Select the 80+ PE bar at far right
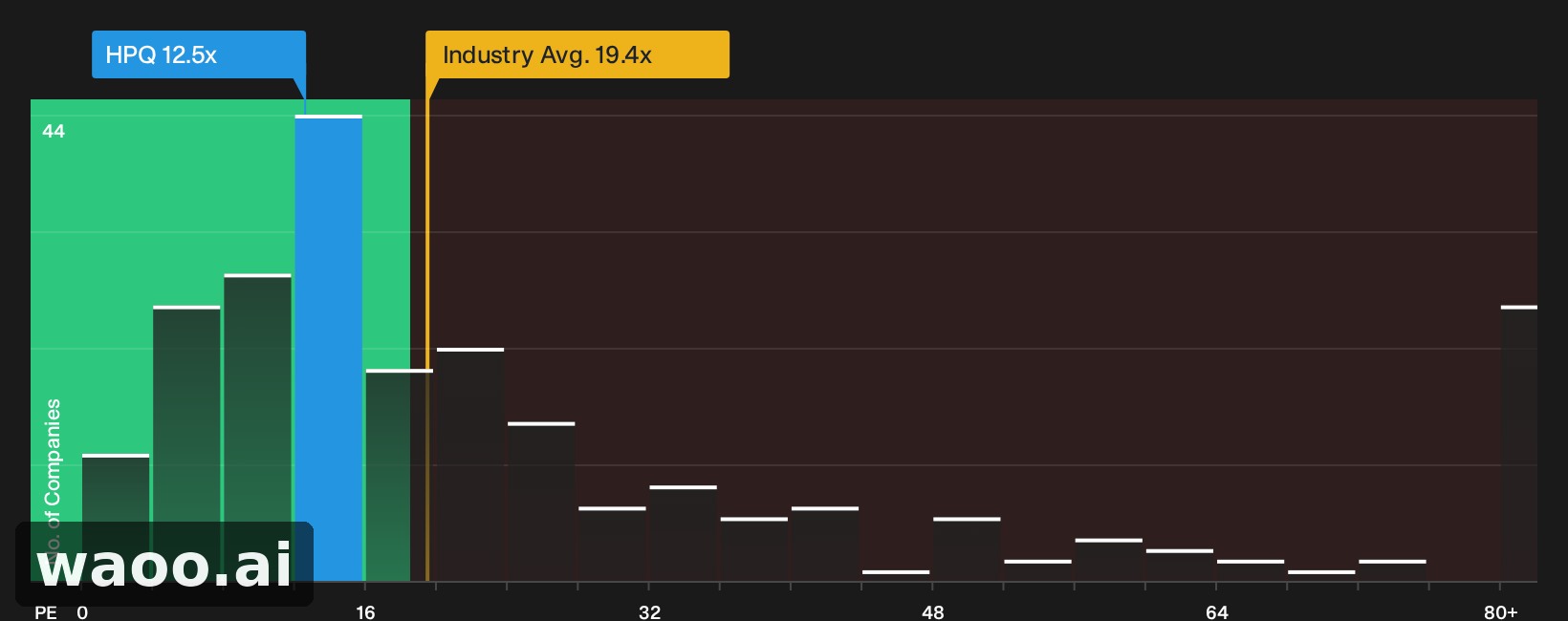 (x=1519, y=444)
